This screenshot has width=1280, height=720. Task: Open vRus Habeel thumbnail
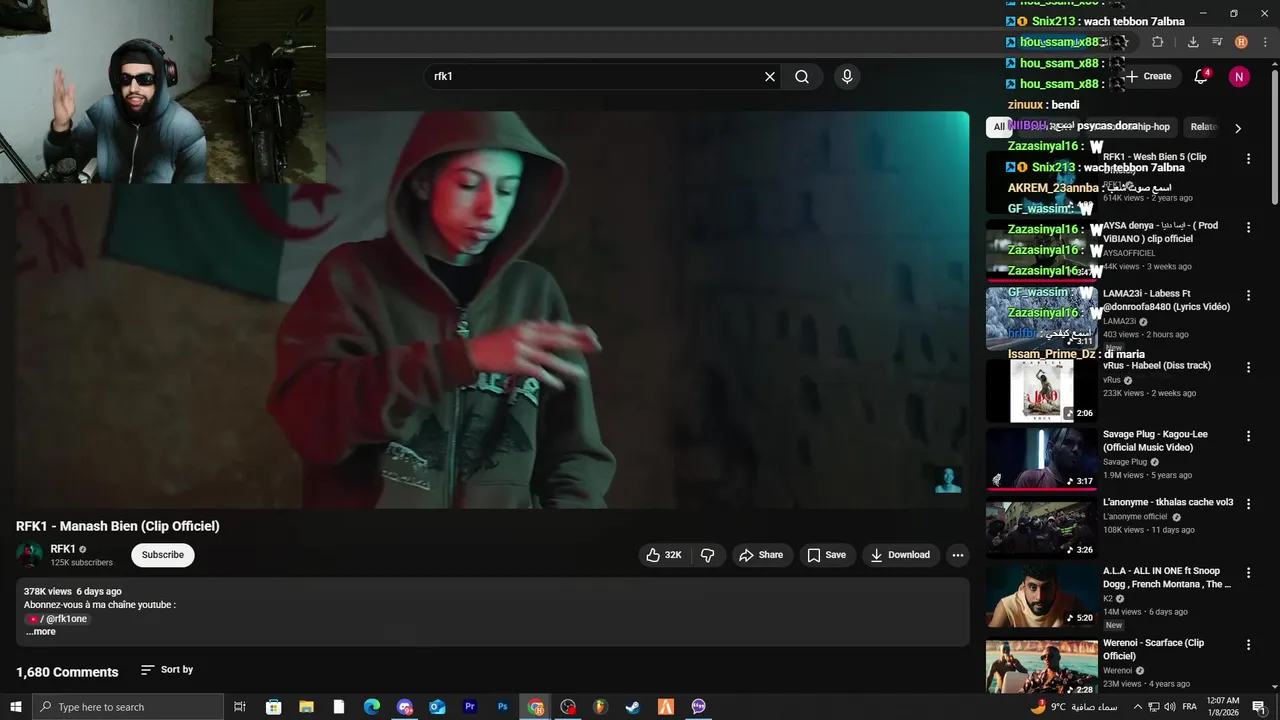tap(1041, 390)
